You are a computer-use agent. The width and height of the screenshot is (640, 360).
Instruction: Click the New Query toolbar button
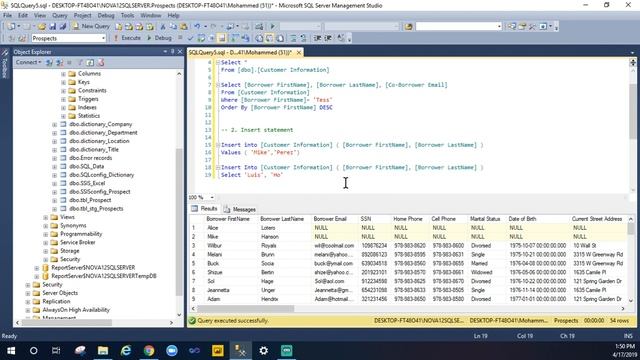(91, 26)
